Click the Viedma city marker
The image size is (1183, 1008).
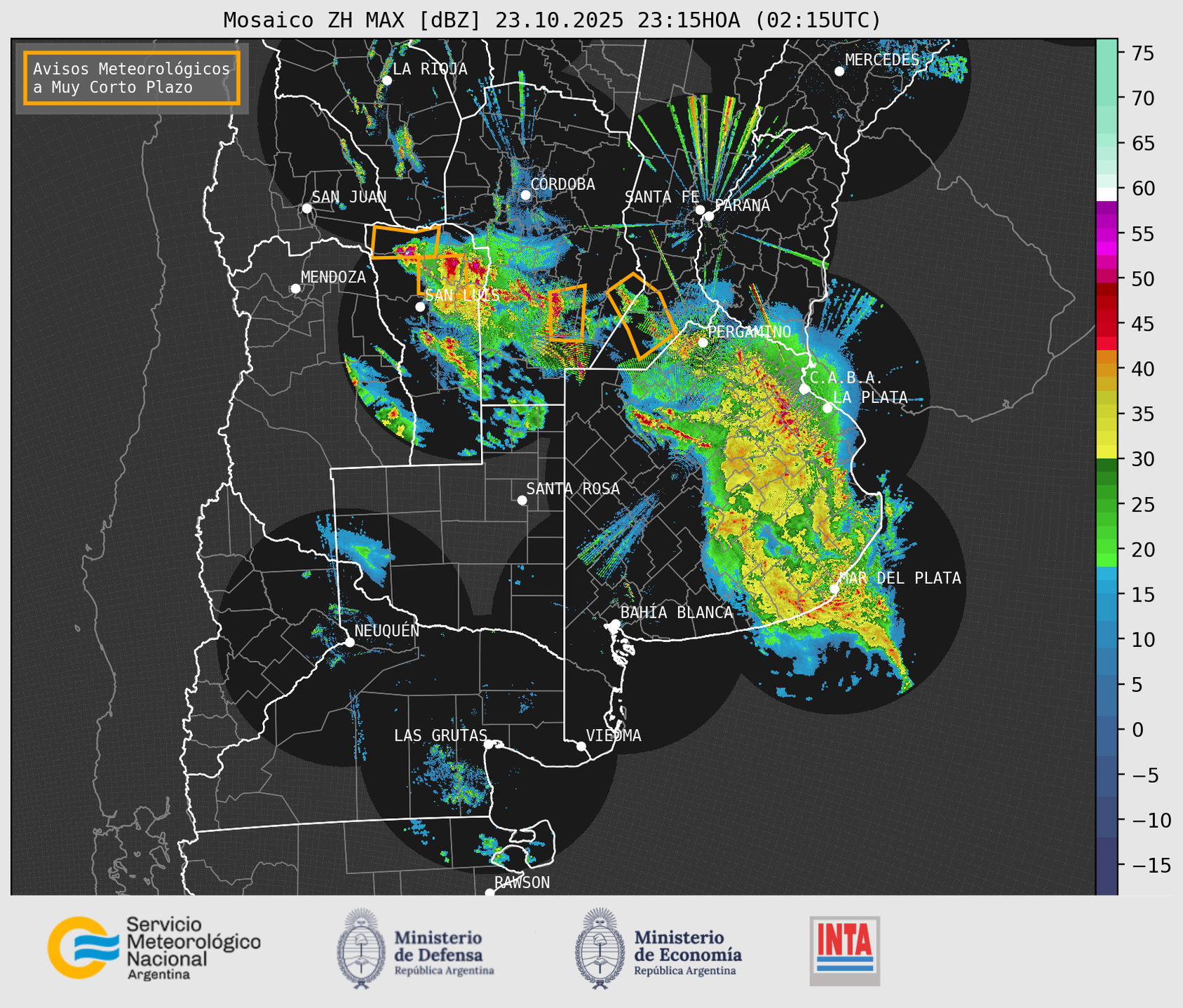[581, 746]
